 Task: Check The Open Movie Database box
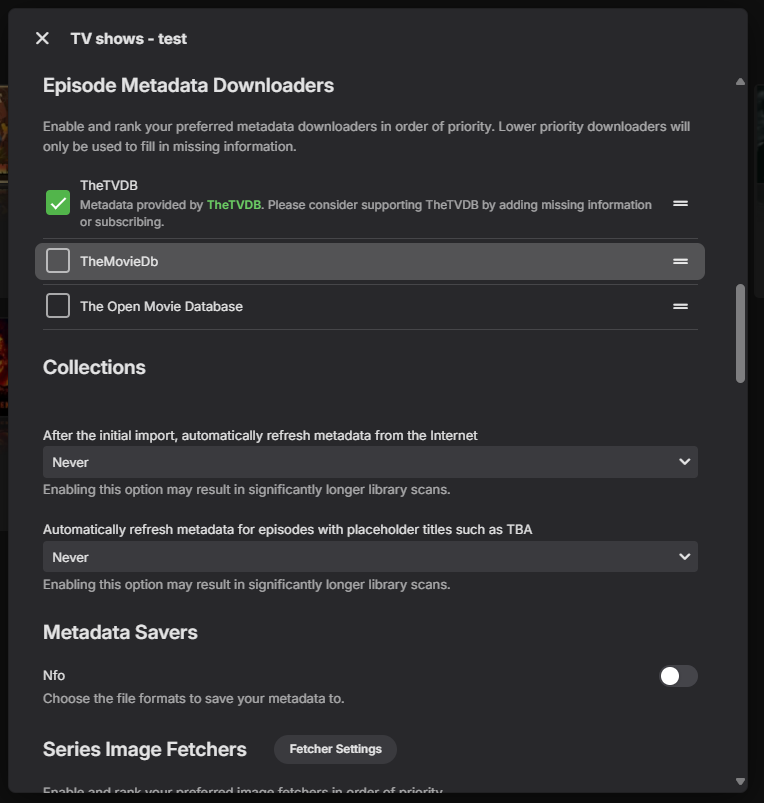click(58, 306)
